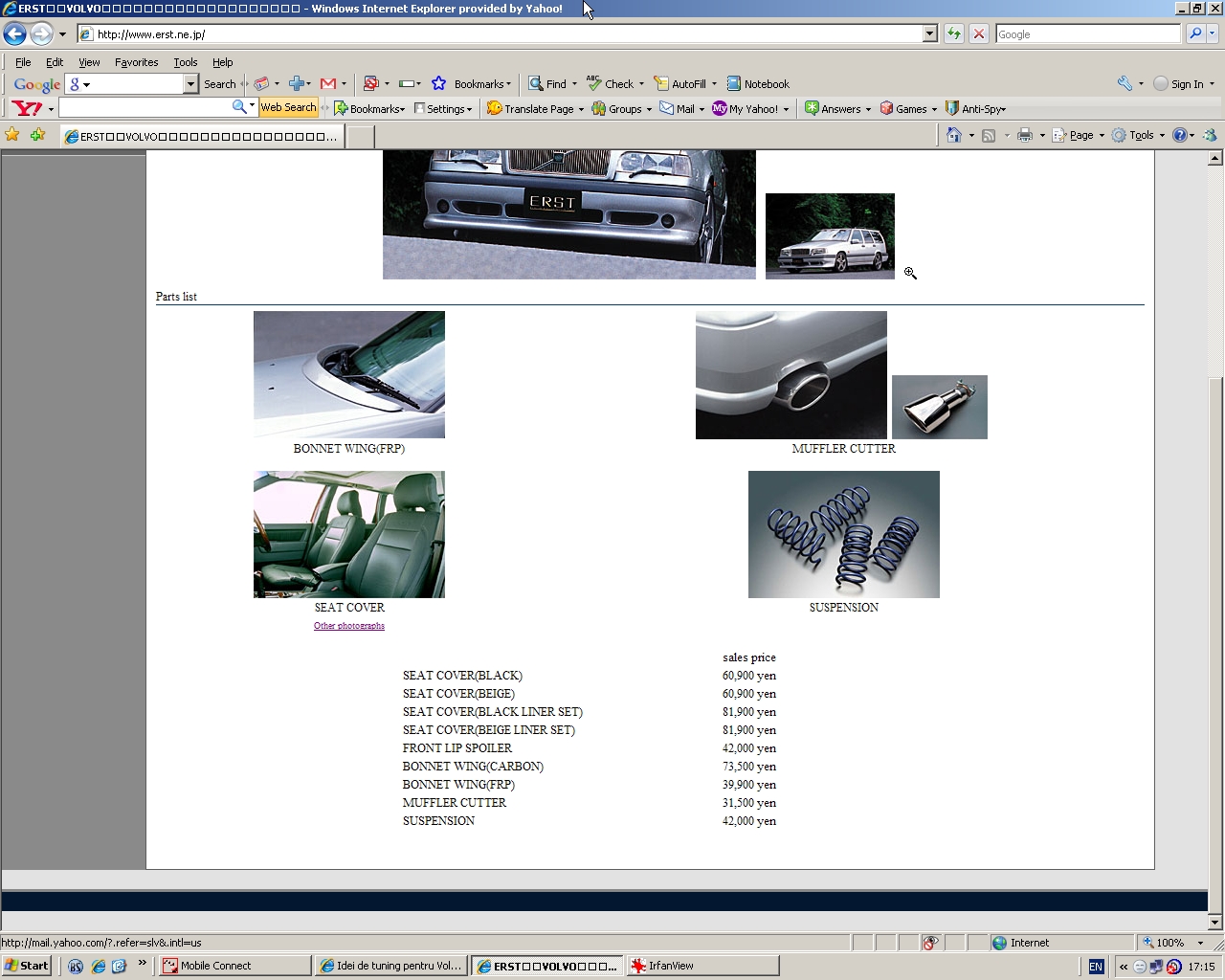
Task: Click the vertical scrollbar down arrow
Action: pos(1215,923)
